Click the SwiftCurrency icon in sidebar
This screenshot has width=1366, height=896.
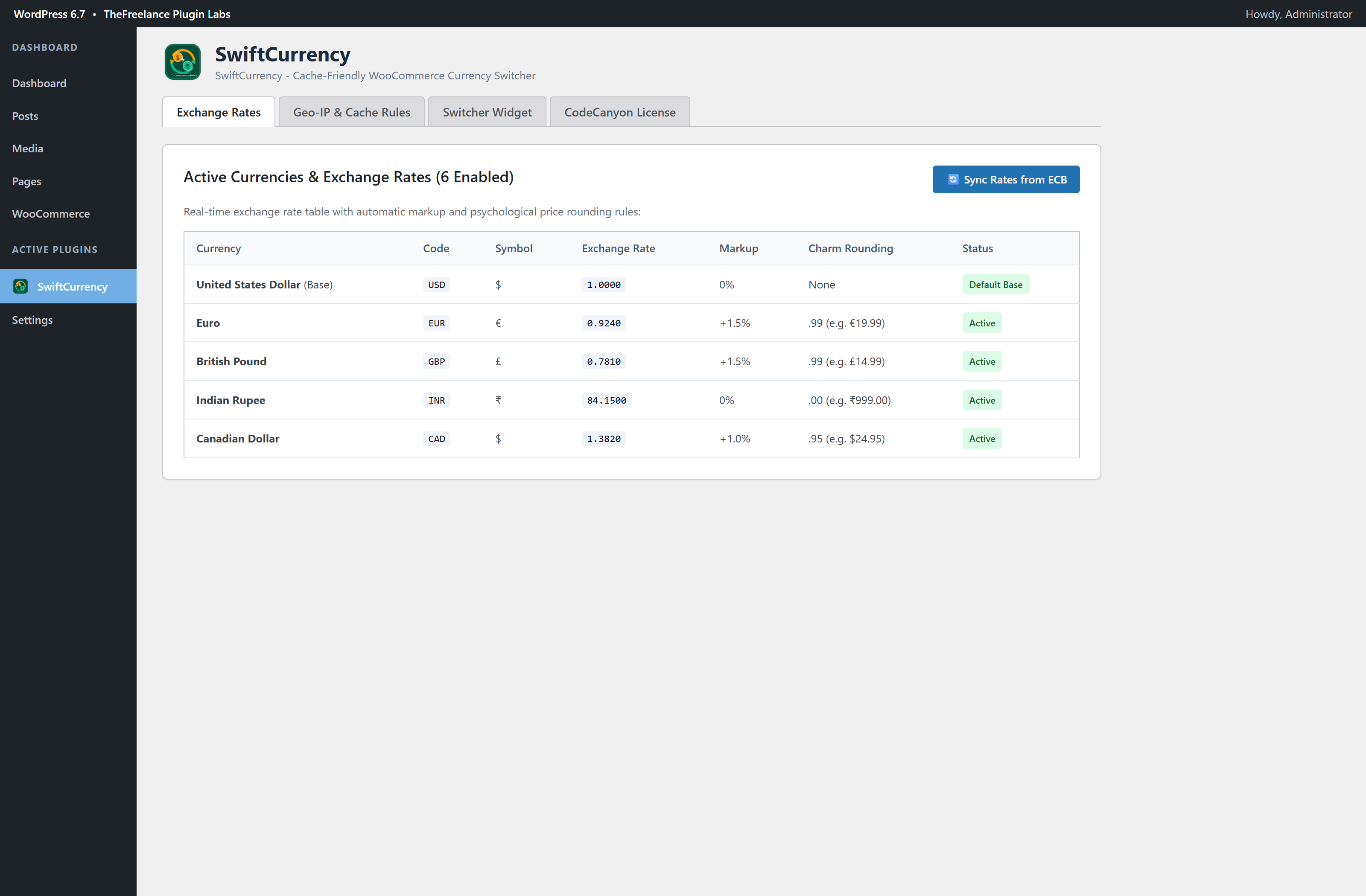click(x=20, y=286)
